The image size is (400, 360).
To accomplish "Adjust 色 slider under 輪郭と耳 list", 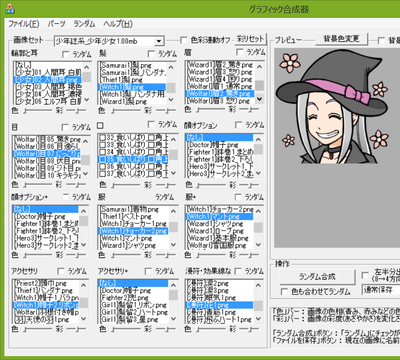I will tap(37, 110).
